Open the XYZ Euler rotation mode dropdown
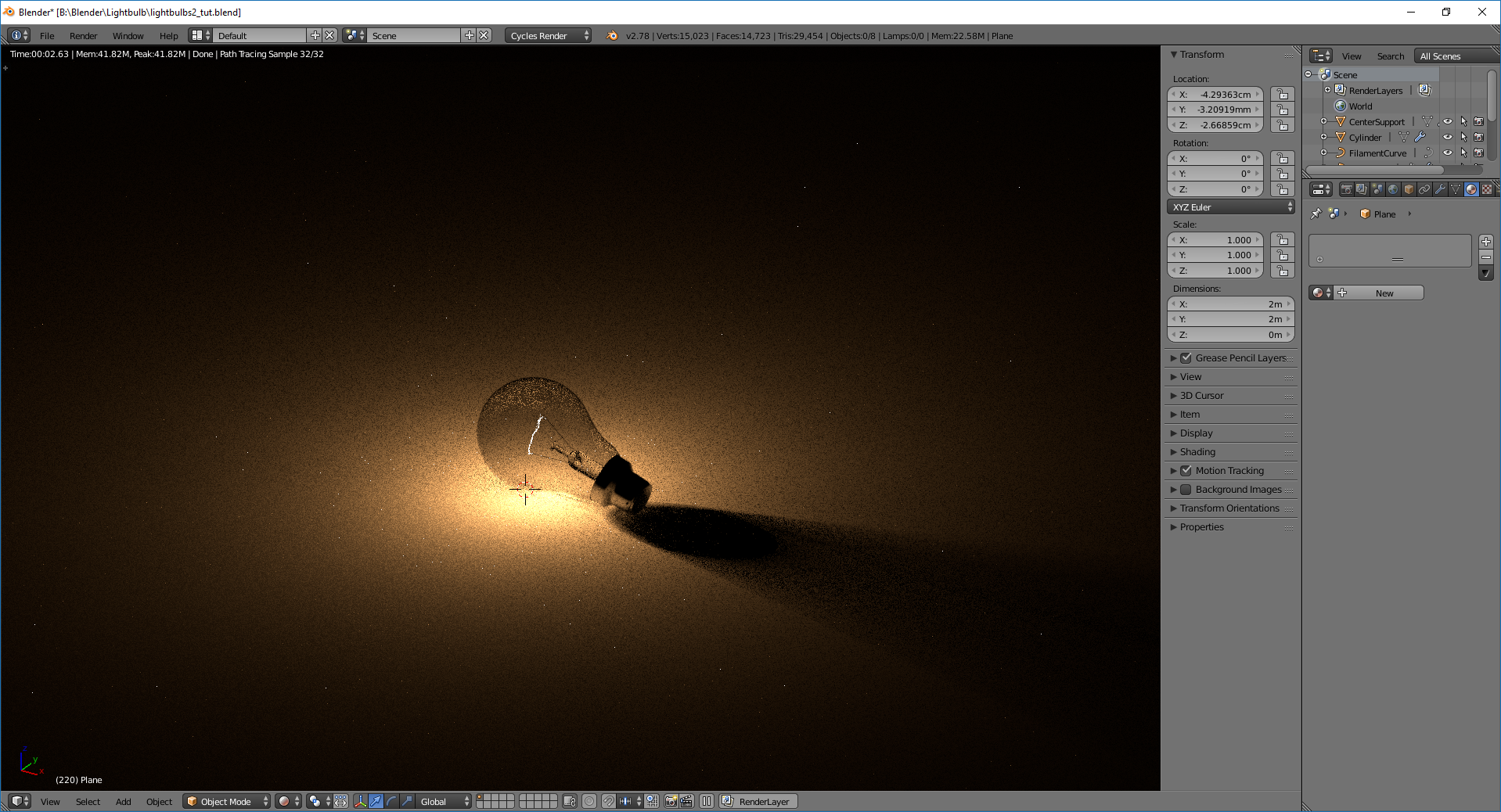 point(1231,207)
